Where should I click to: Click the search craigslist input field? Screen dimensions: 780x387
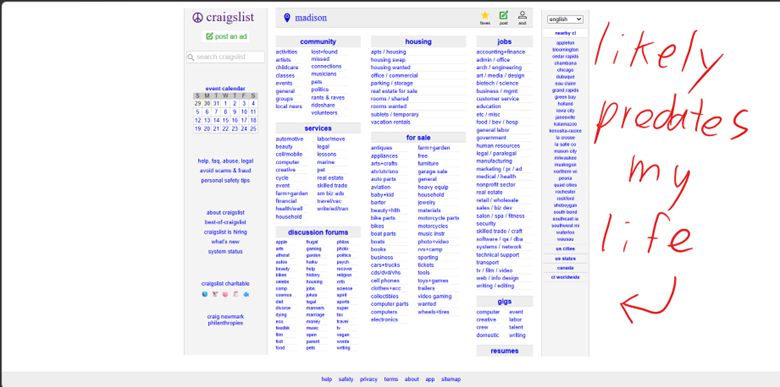pyautogui.click(x=226, y=57)
